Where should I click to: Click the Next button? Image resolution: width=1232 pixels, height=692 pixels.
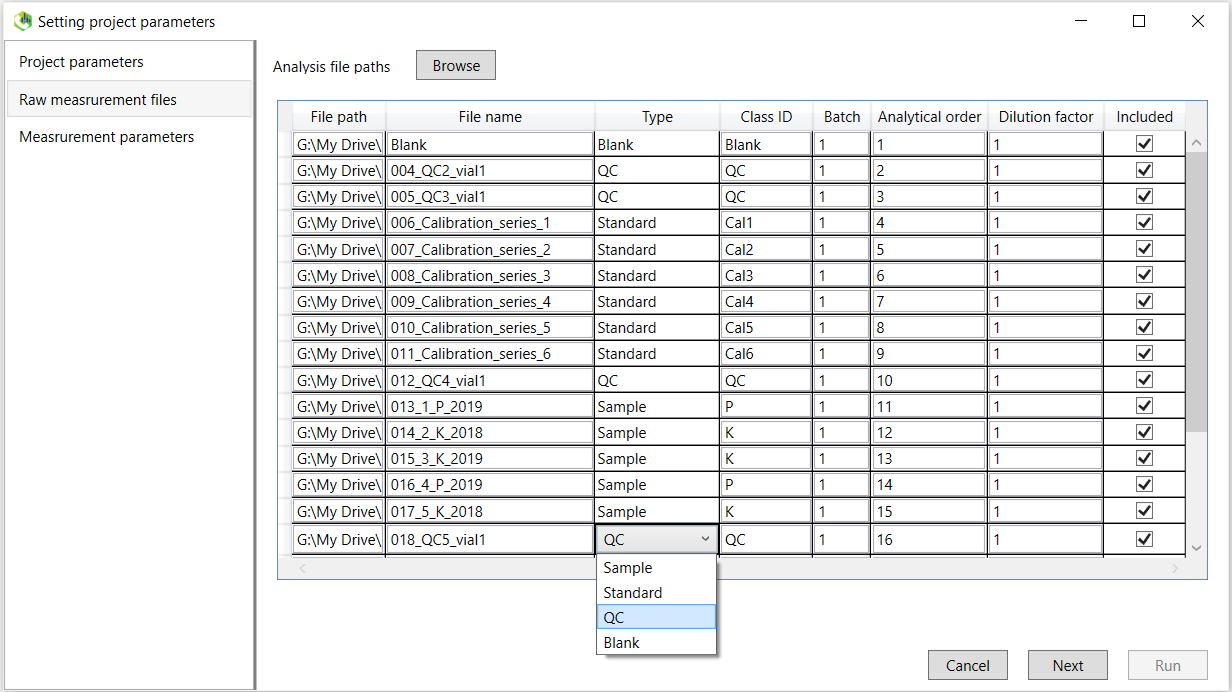coord(1067,664)
